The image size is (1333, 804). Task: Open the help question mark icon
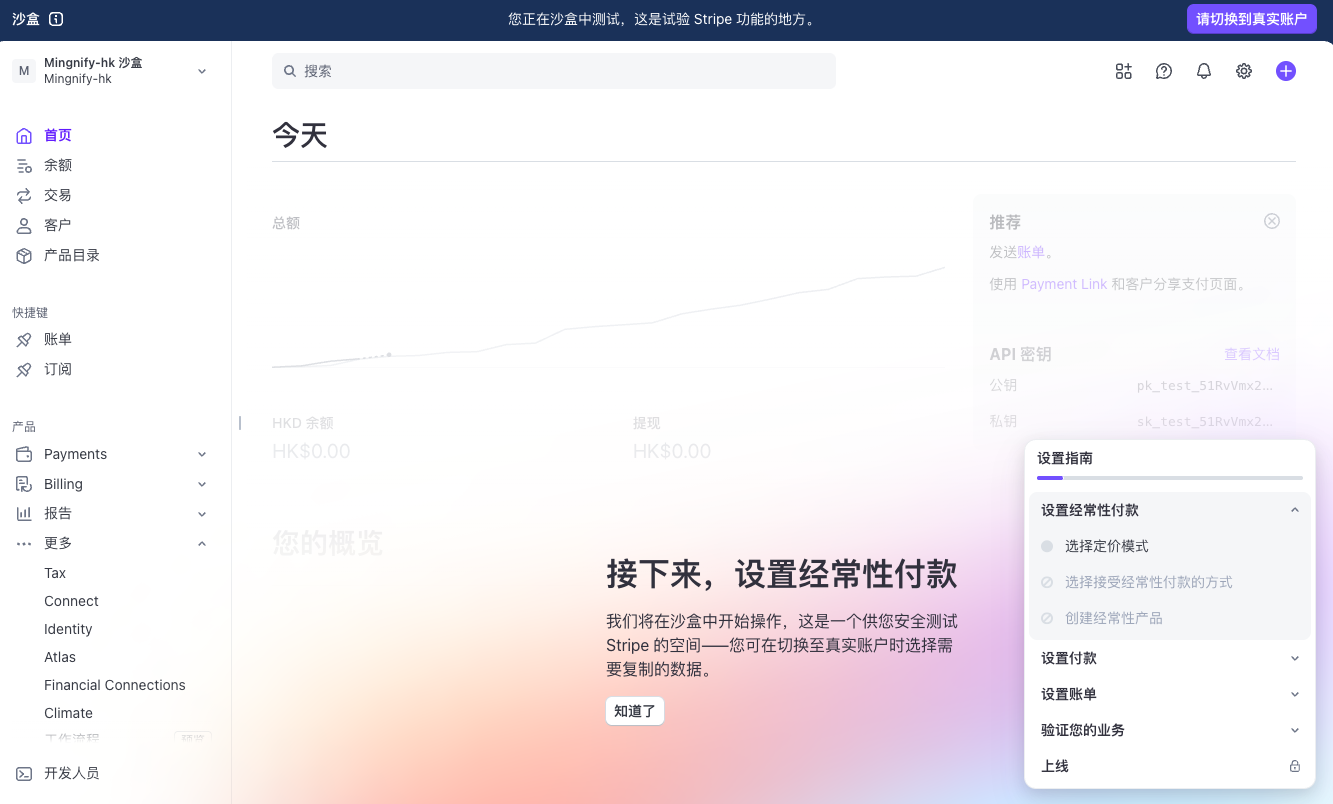1163,71
